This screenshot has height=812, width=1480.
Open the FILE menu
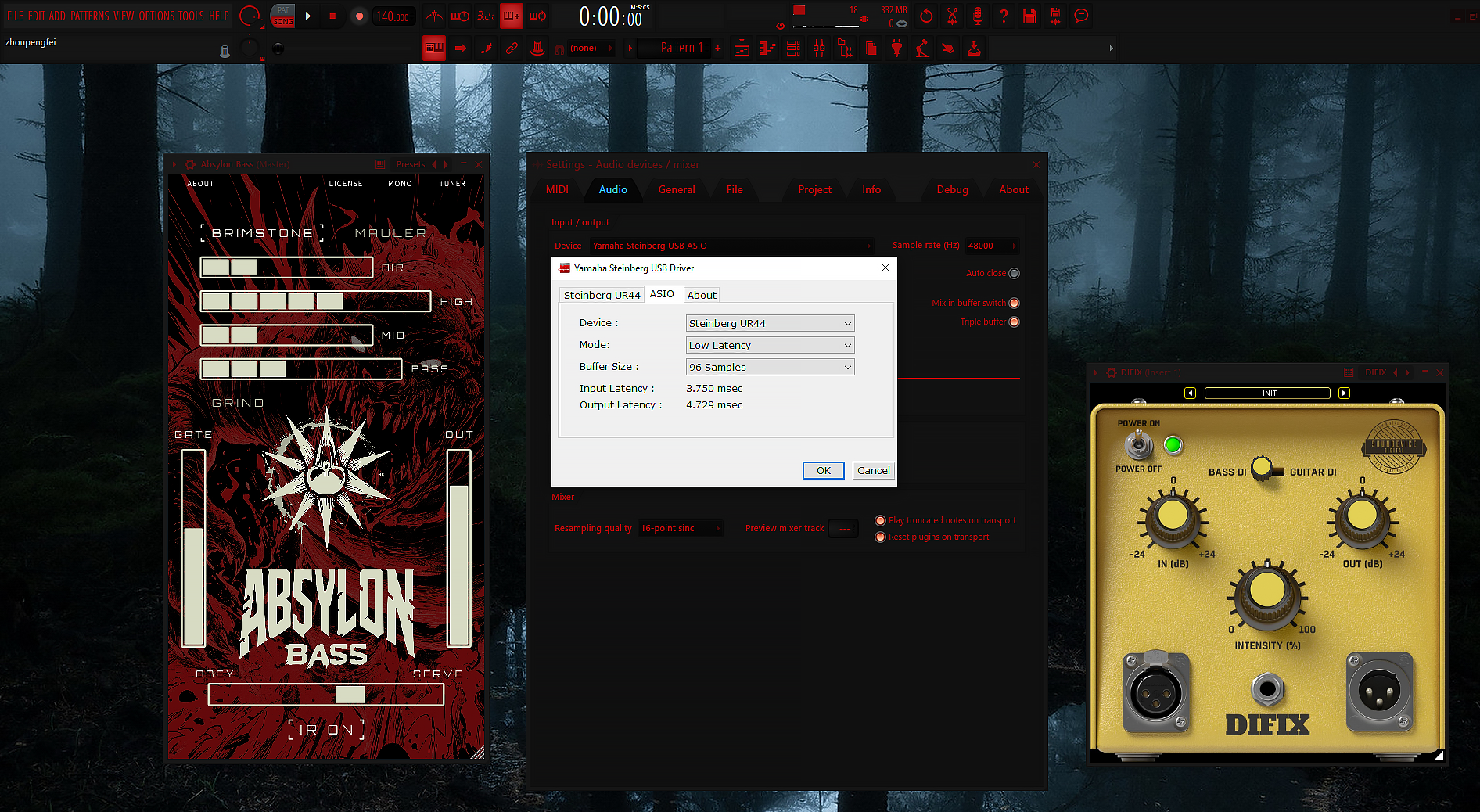(x=15, y=16)
